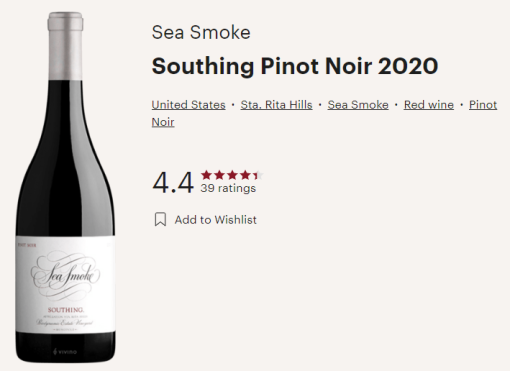Click the second red rating star
This screenshot has height=371, width=510.
tap(220, 175)
